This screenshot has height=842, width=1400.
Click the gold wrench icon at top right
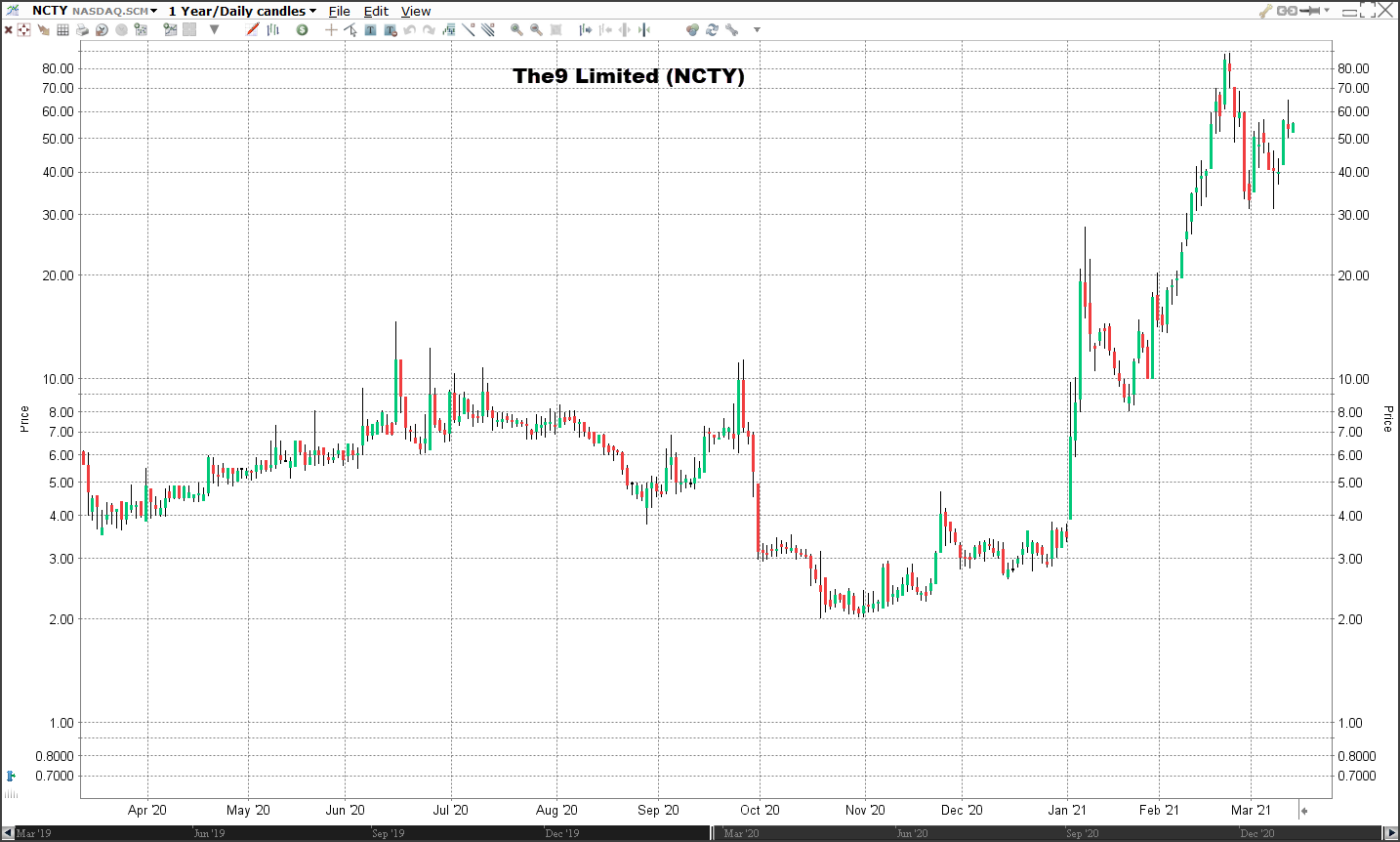(1265, 11)
